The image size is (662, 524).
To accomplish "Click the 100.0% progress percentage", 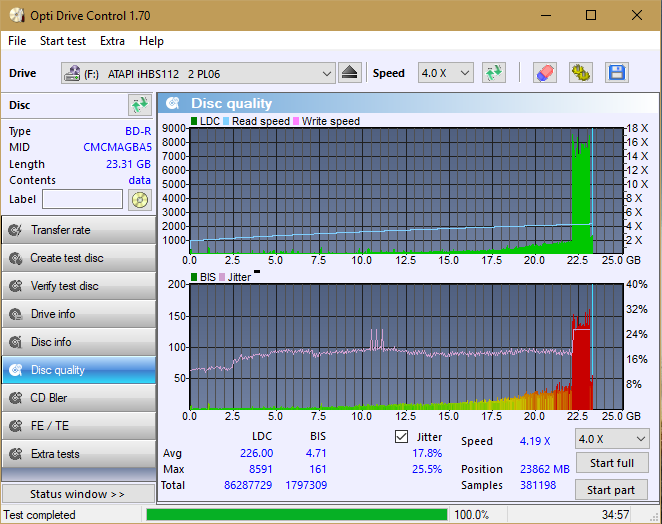I will coord(471,515).
